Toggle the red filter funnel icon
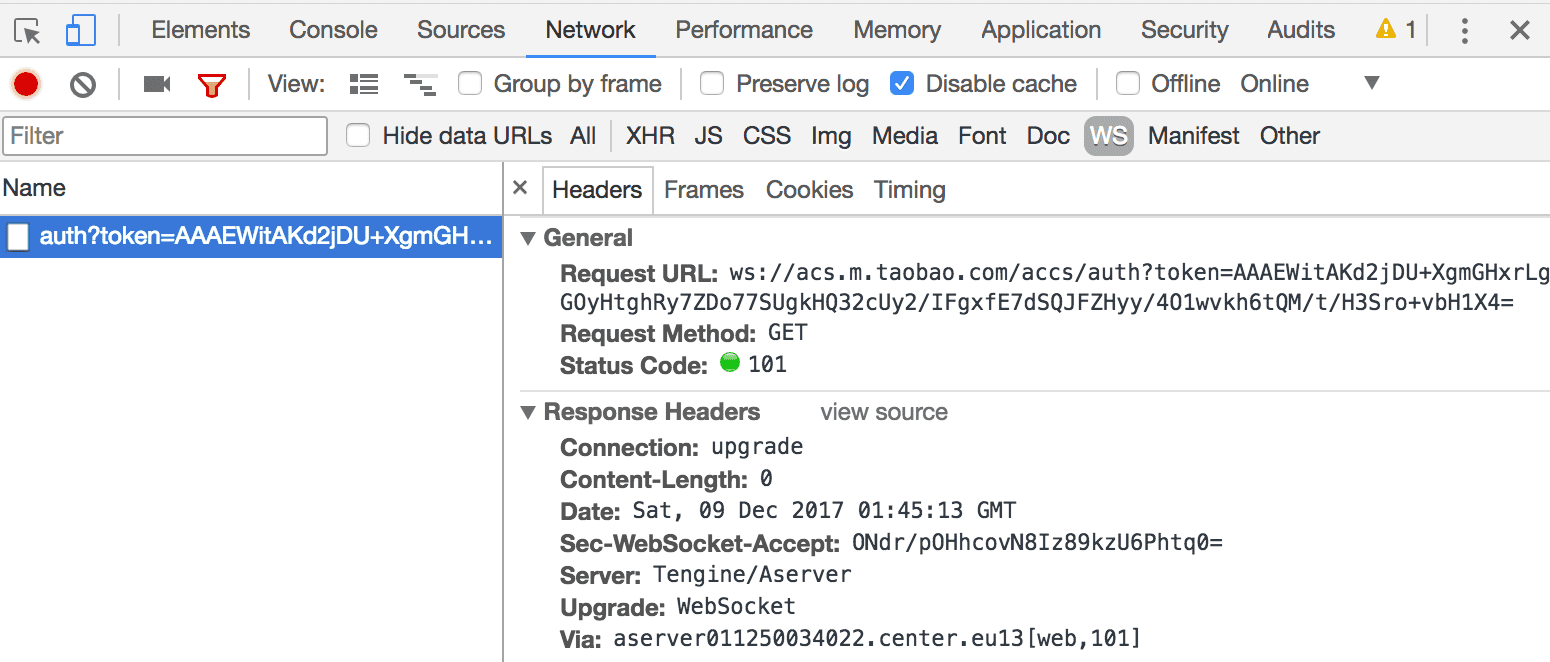This screenshot has width=1550, height=662. tap(211, 85)
